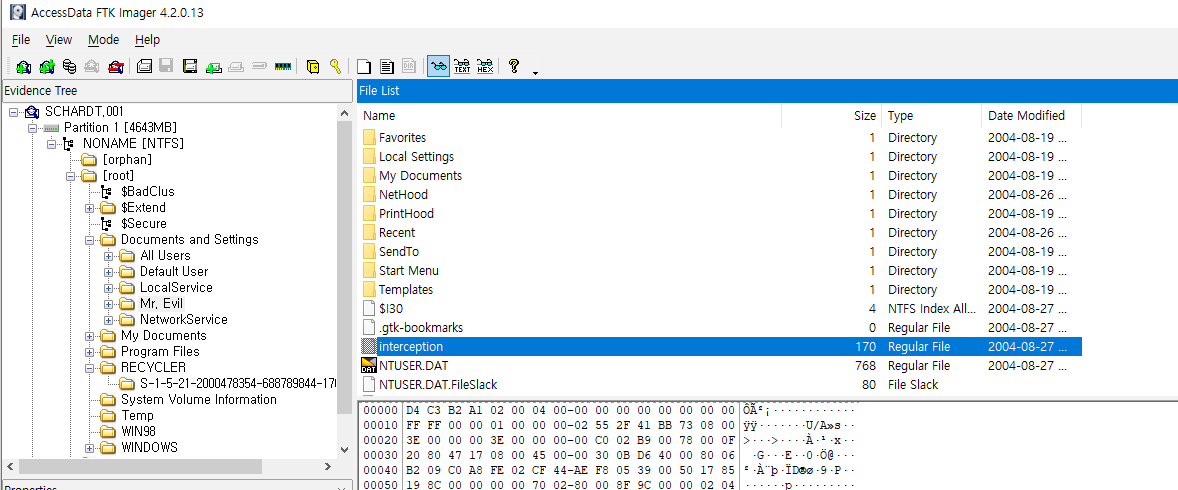Open help via the question mark icon
The width and height of the screenshot is (1178, 490).
pos(514,66)
